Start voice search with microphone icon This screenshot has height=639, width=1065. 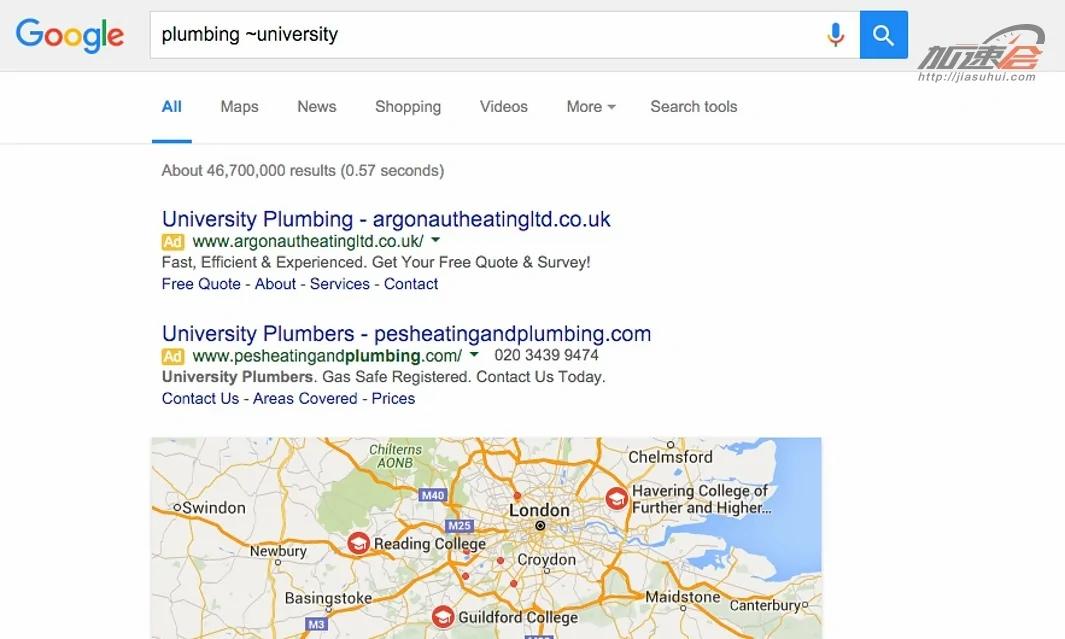tap(835, 35)
